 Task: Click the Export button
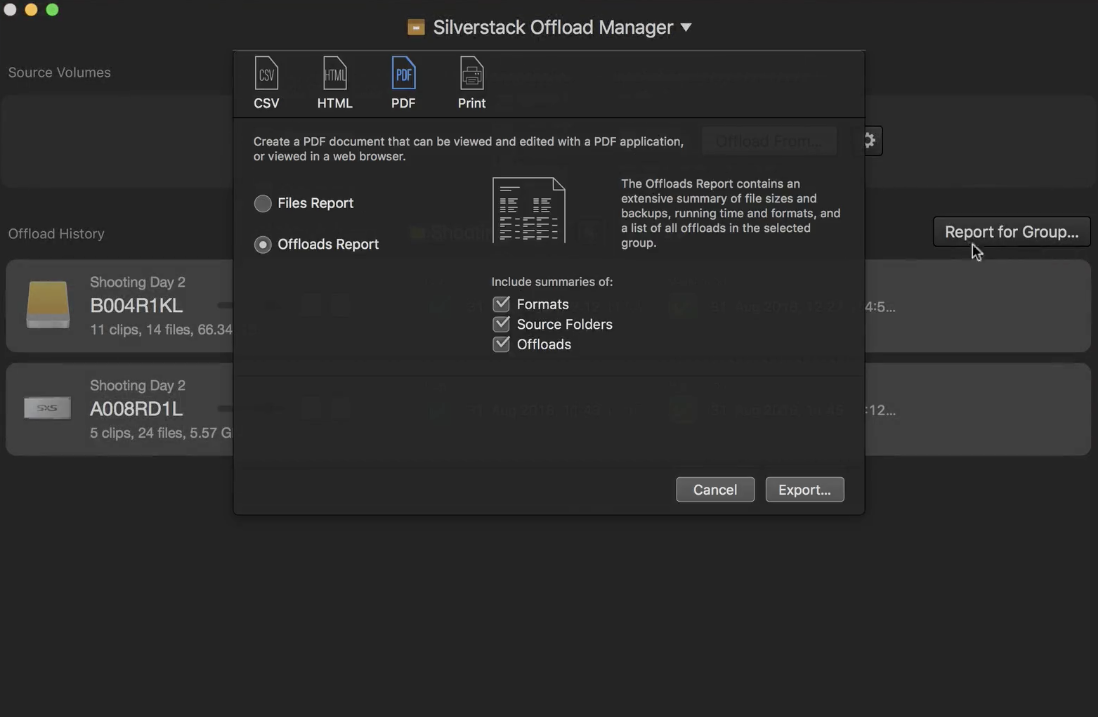804,489
